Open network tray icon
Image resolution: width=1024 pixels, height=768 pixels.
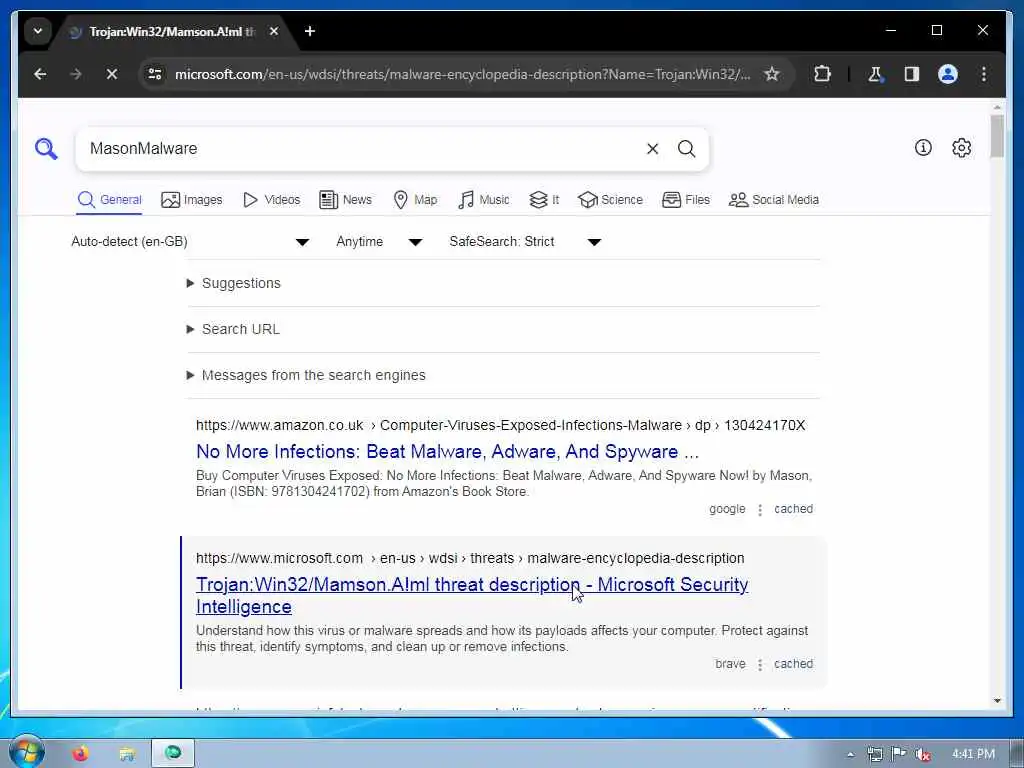click(875, 754)
